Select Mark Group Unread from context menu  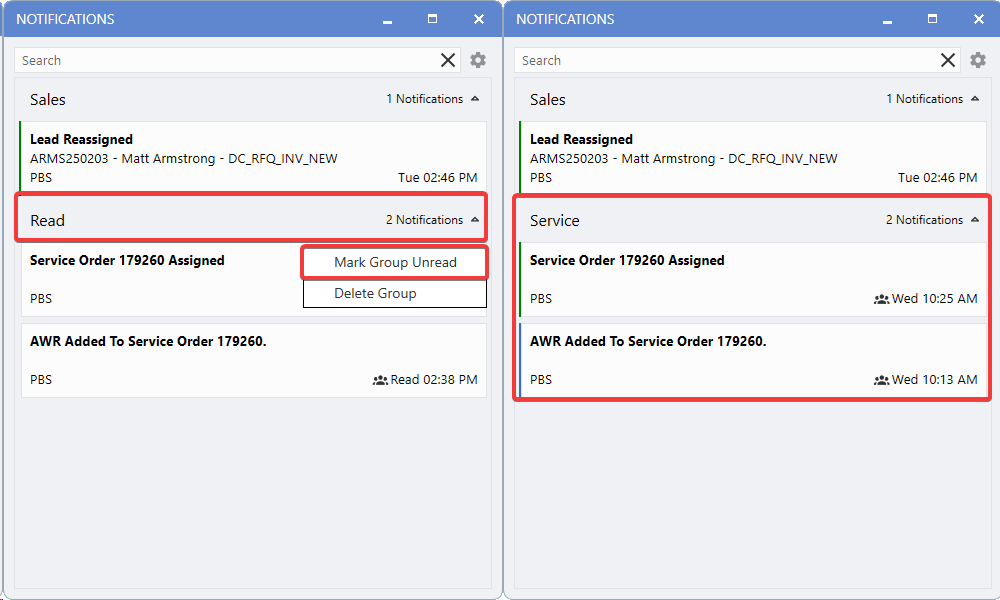(395, 262)
